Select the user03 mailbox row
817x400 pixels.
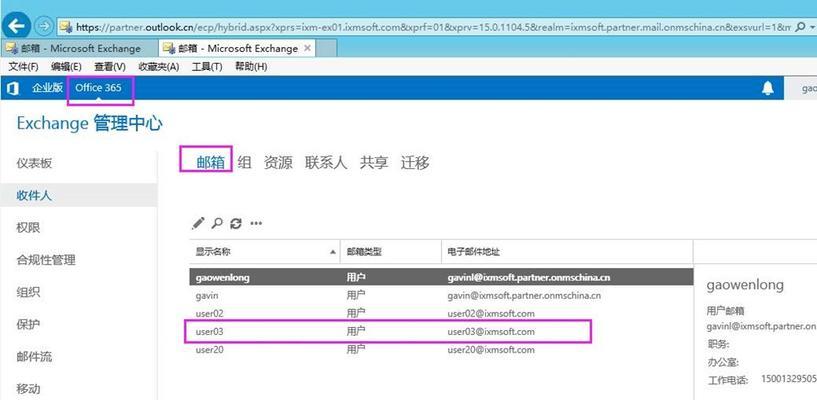[x=441, y=332]
